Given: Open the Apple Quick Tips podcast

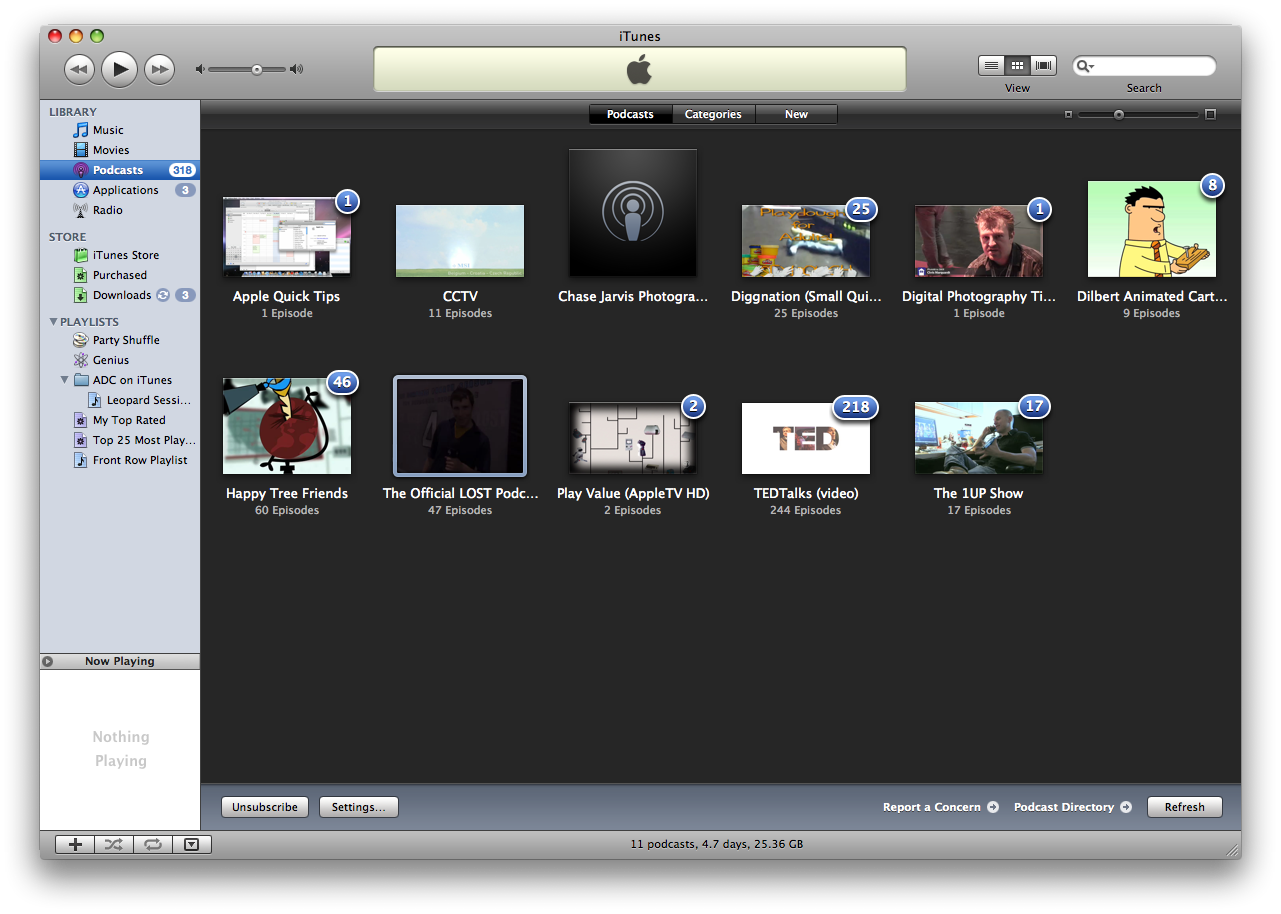Looking at the screenshot, I should 287,237.
